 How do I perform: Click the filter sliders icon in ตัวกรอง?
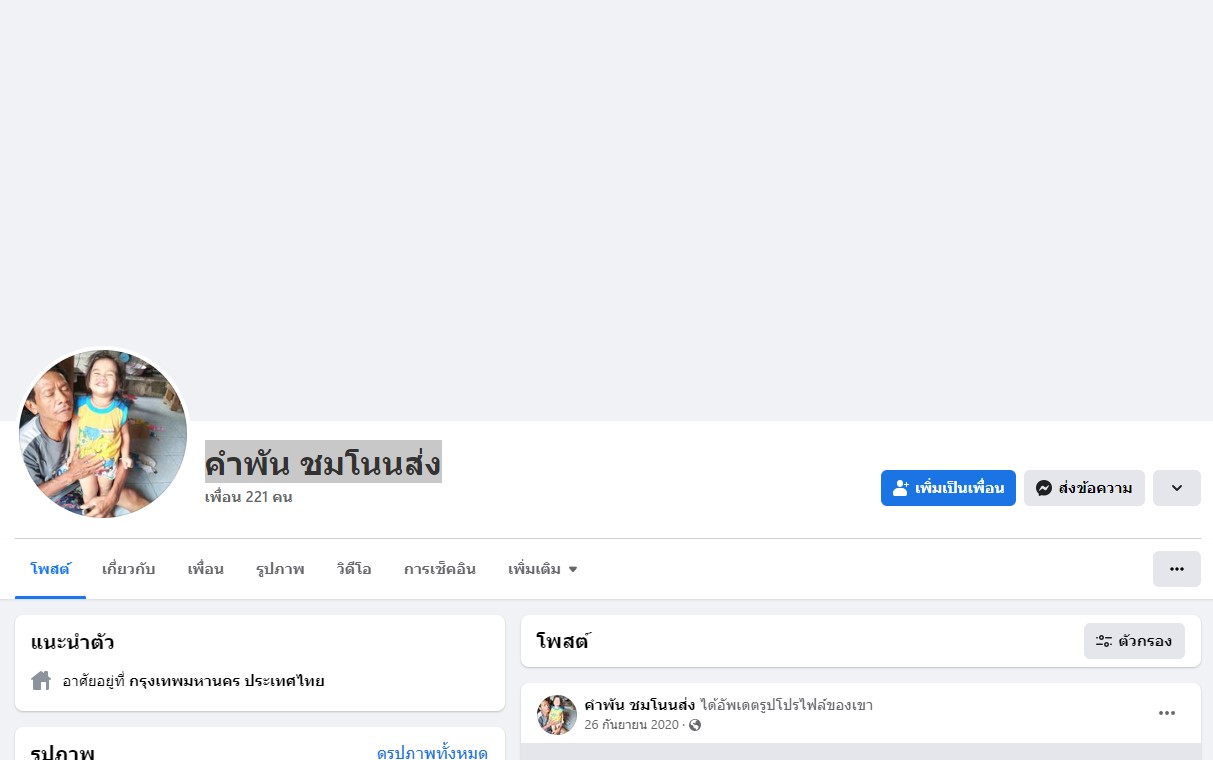(1104, 641)
